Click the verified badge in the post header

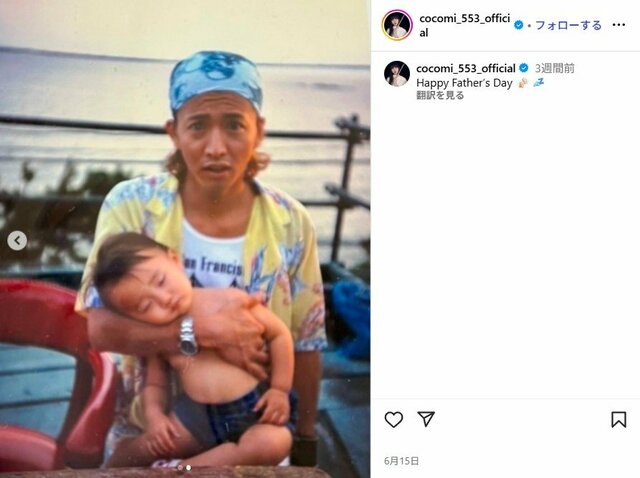click(x=518, y=25)
